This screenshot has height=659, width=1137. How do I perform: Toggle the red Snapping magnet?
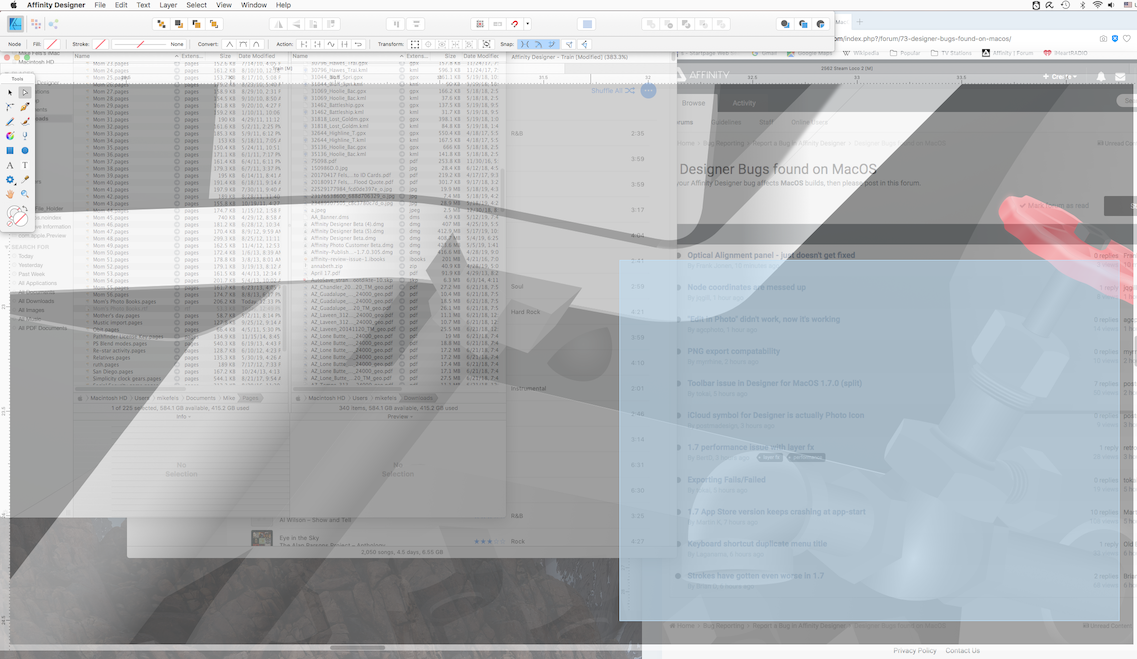click(515, 24)
